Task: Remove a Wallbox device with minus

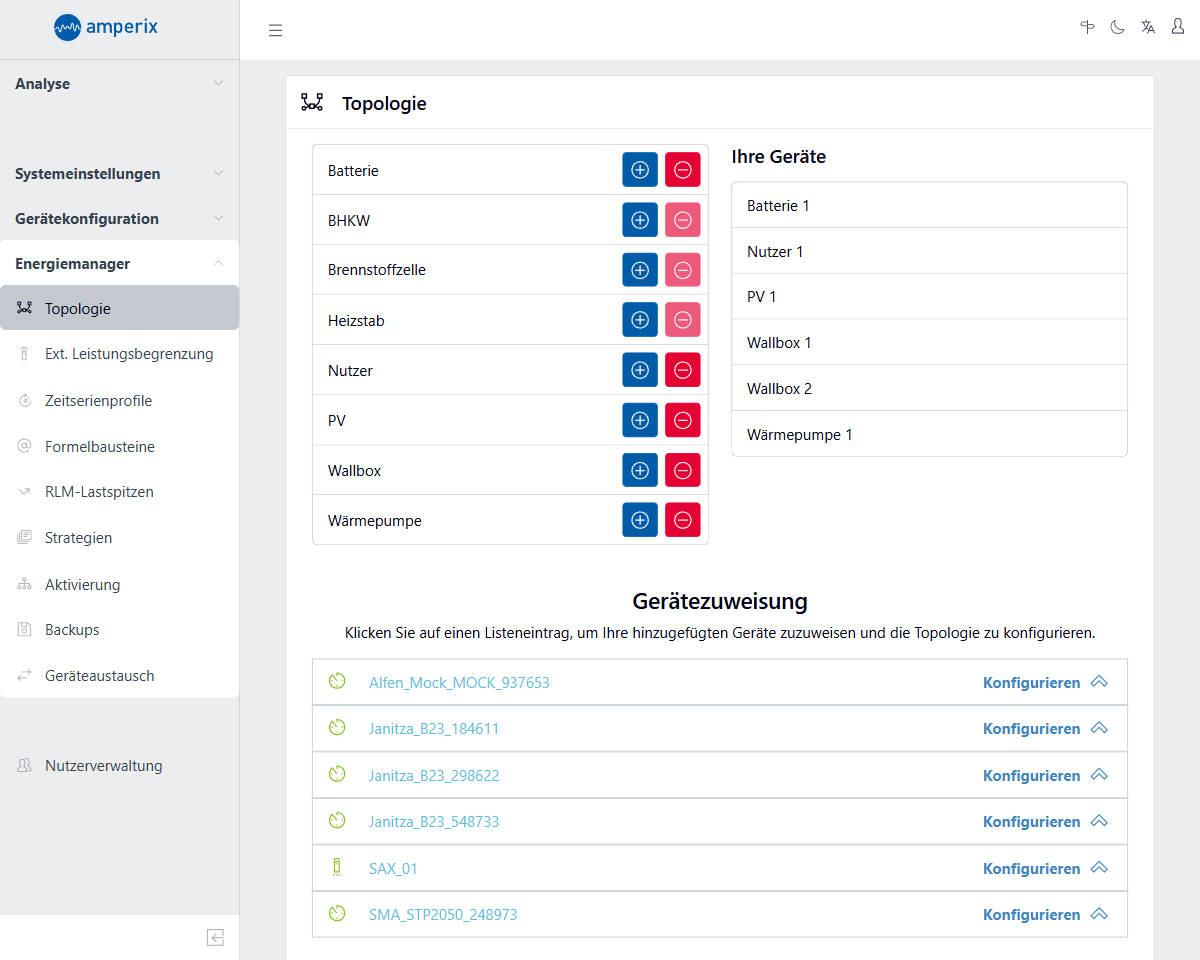Action: (683, 470)
